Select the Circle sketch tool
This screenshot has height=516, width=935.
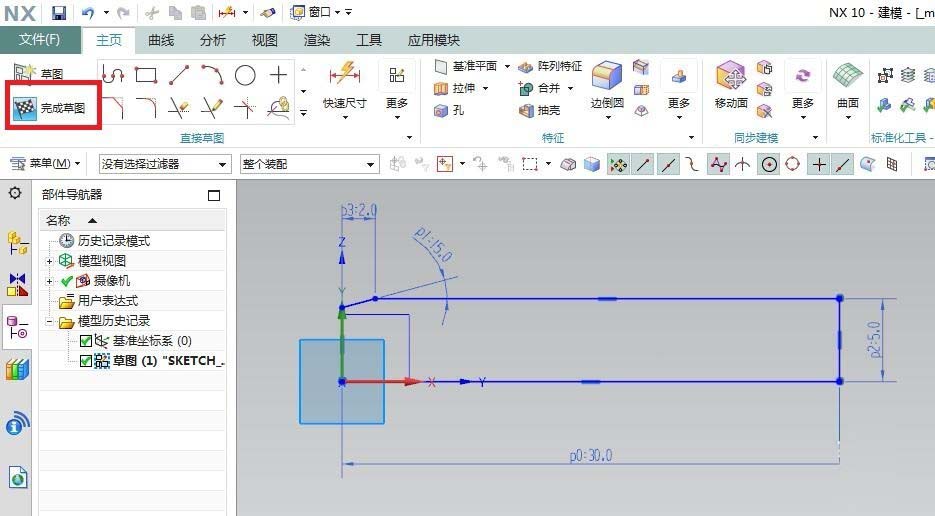245,75
